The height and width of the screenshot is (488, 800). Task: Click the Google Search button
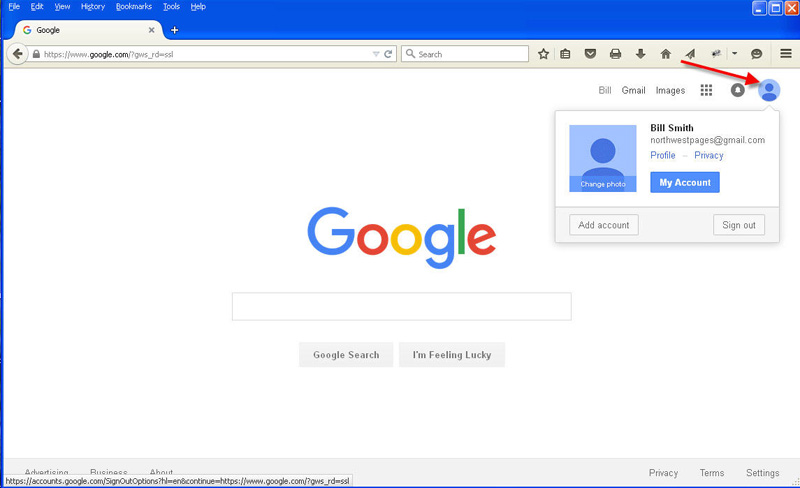[346, 355]
